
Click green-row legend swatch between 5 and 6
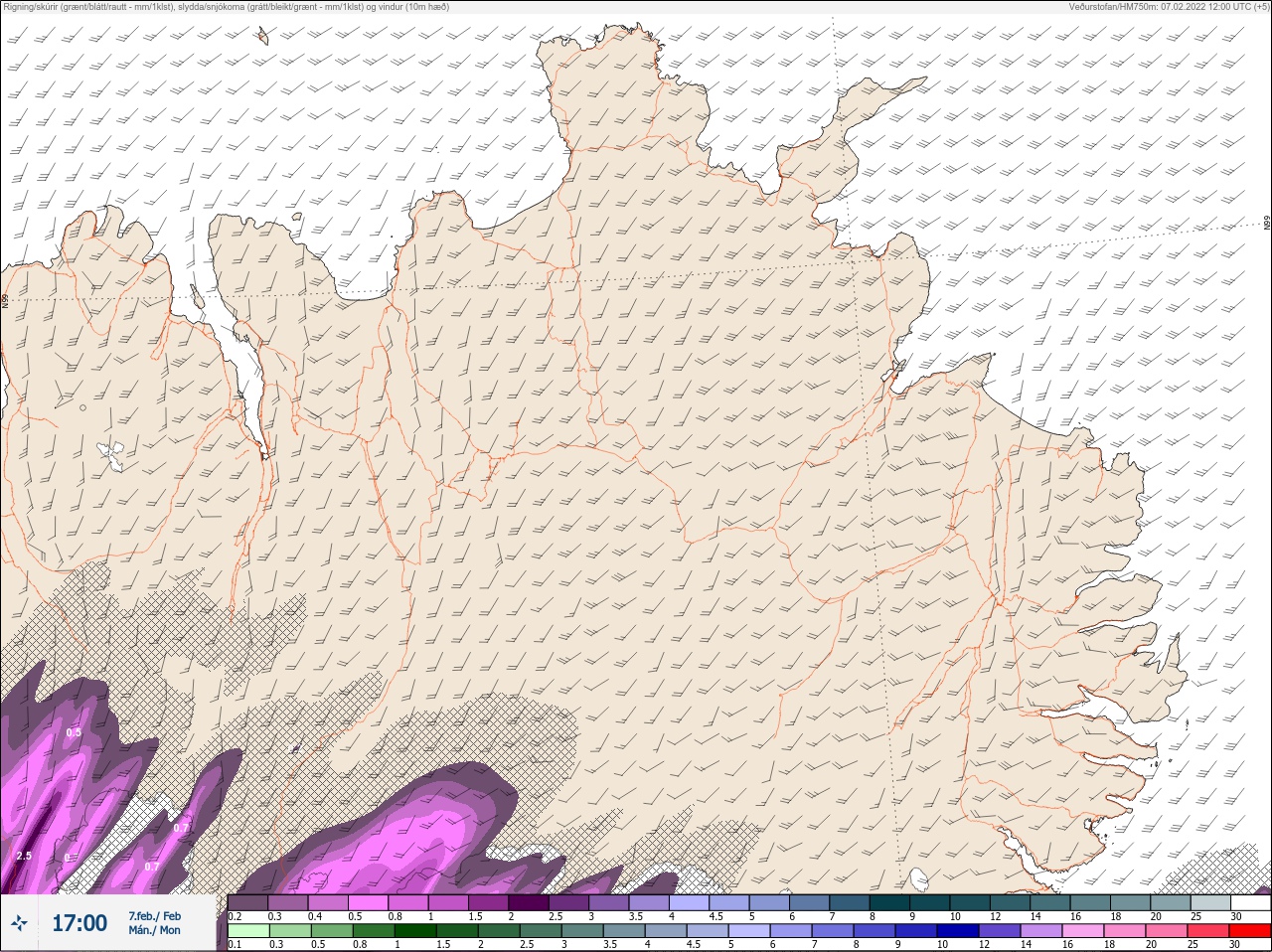[749, 931]
